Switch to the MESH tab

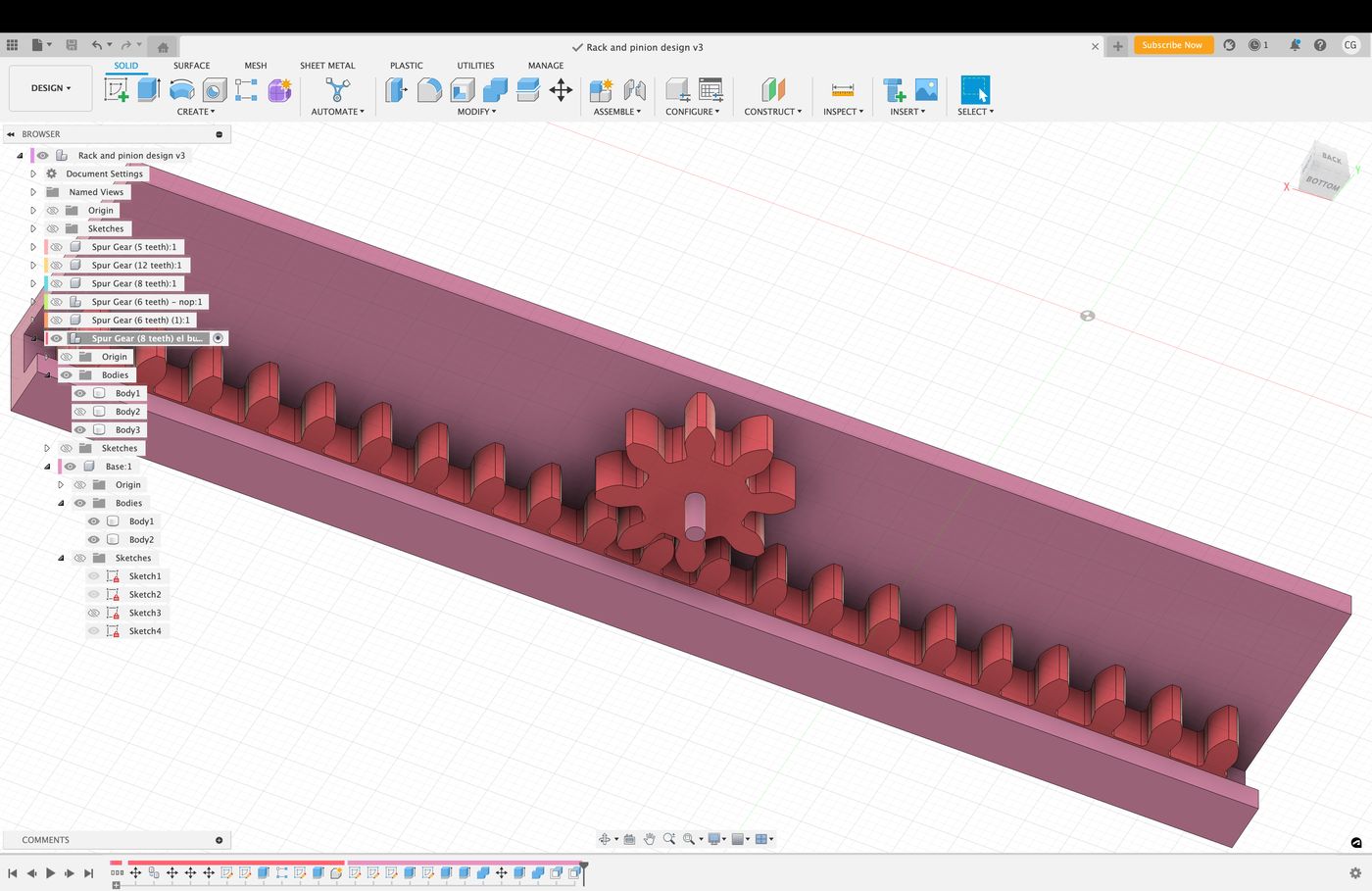pyautogui.click(x=256, y=66)
